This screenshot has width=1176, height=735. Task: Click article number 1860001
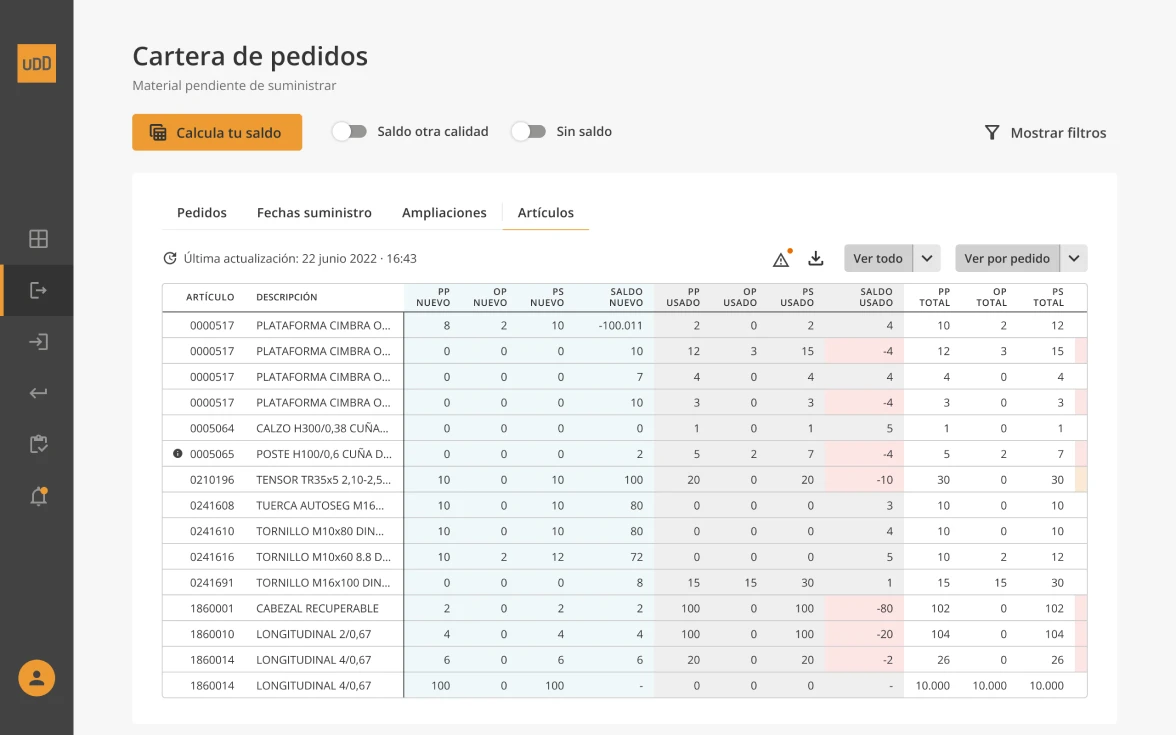point(212,608)
